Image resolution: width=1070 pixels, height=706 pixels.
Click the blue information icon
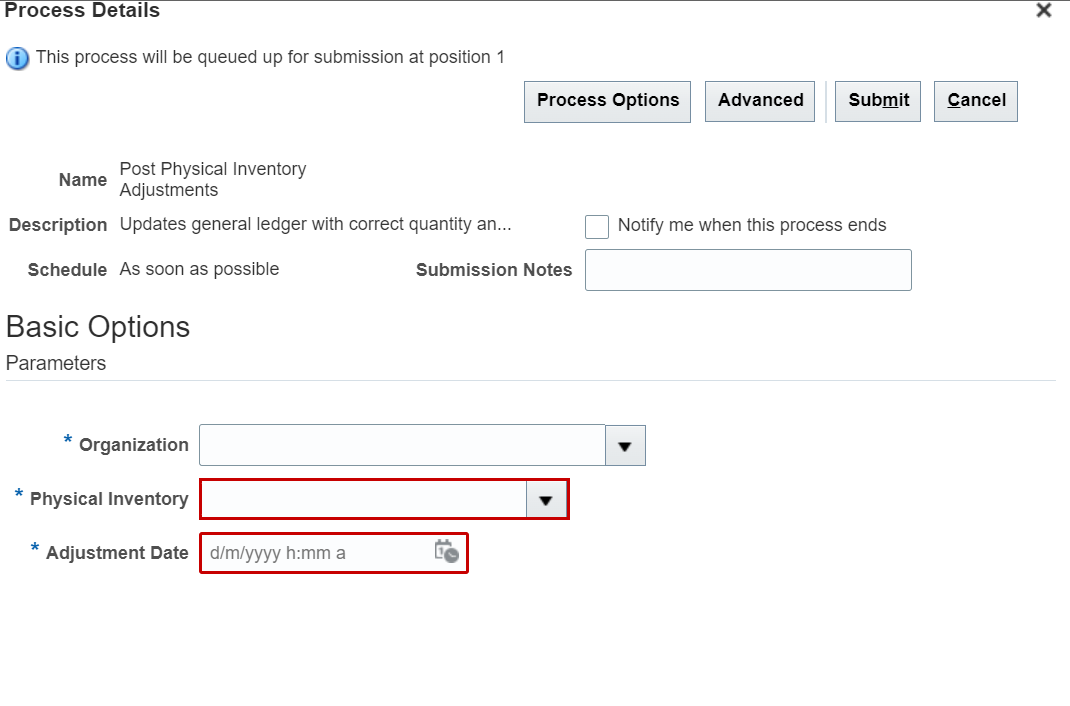point(17,57)
